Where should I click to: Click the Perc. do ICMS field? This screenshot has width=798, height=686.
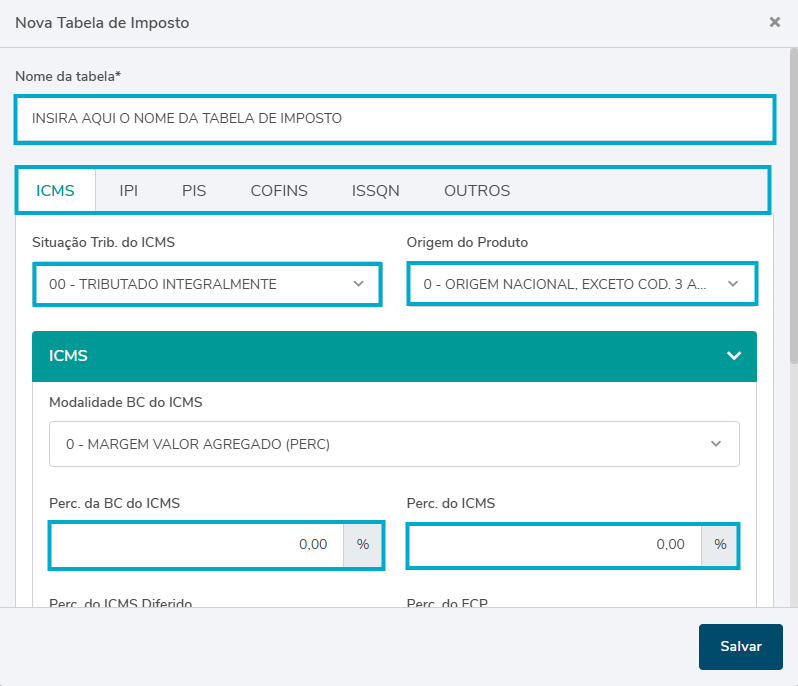coord(554,545)
